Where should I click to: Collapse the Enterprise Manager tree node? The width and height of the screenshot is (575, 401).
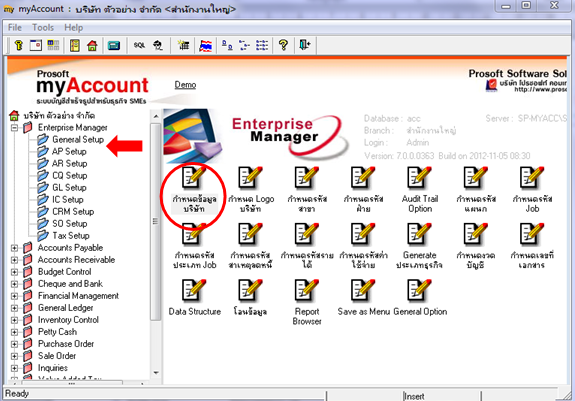pyautogui.click(x=14, y=128)
